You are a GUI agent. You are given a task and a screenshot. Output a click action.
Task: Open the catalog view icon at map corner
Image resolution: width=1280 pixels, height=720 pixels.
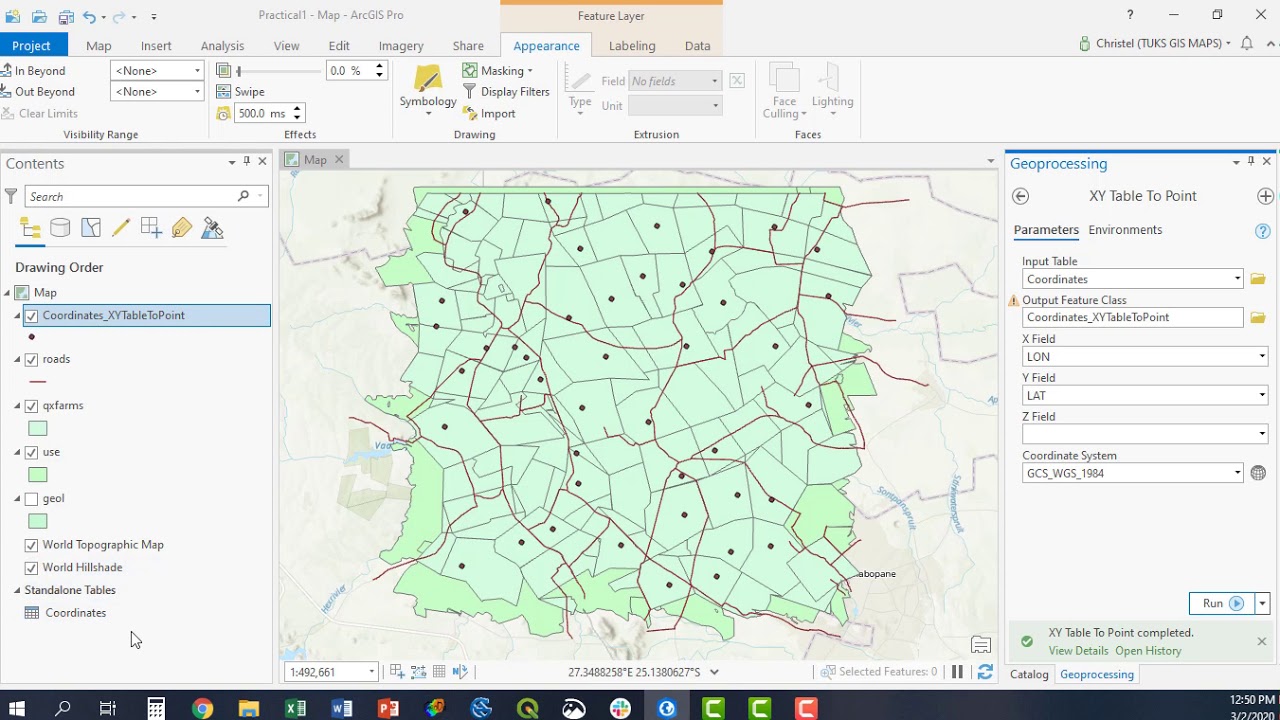[x=981, y=645]
